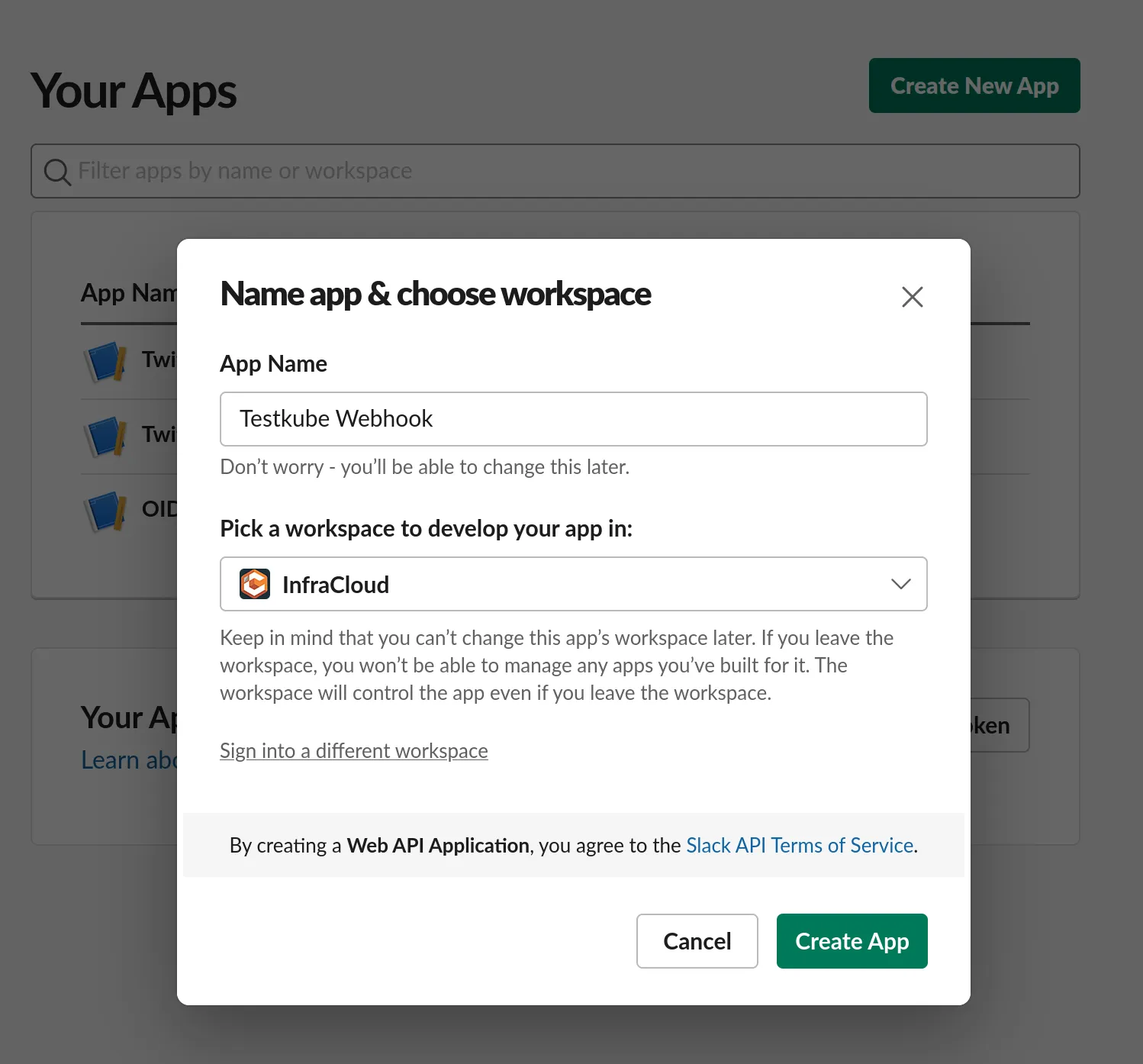
Task: Click the InfraCloud workspace icon in the selector
Action: coord(255,584)
